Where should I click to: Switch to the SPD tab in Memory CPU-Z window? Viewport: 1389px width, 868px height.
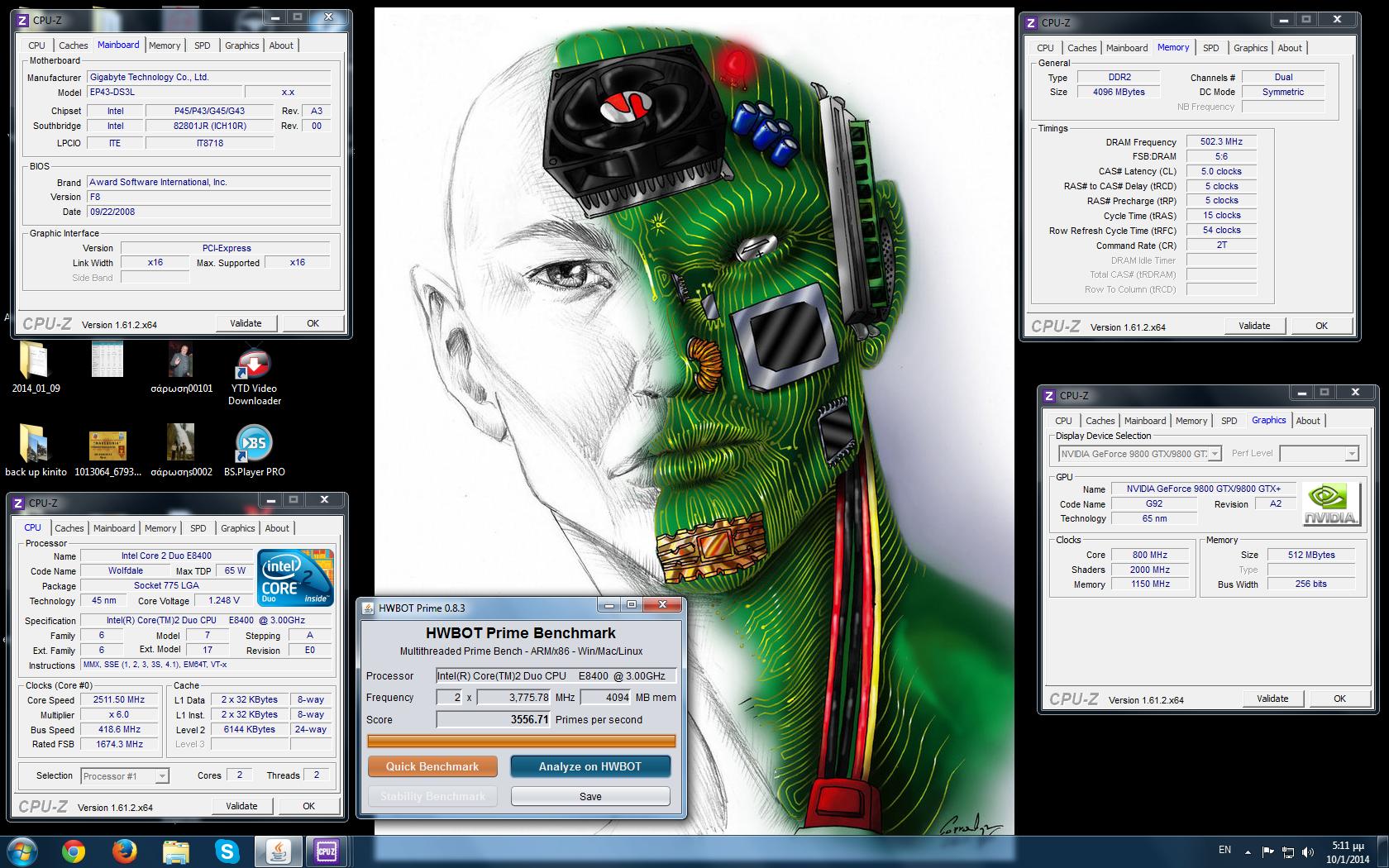1210,48
